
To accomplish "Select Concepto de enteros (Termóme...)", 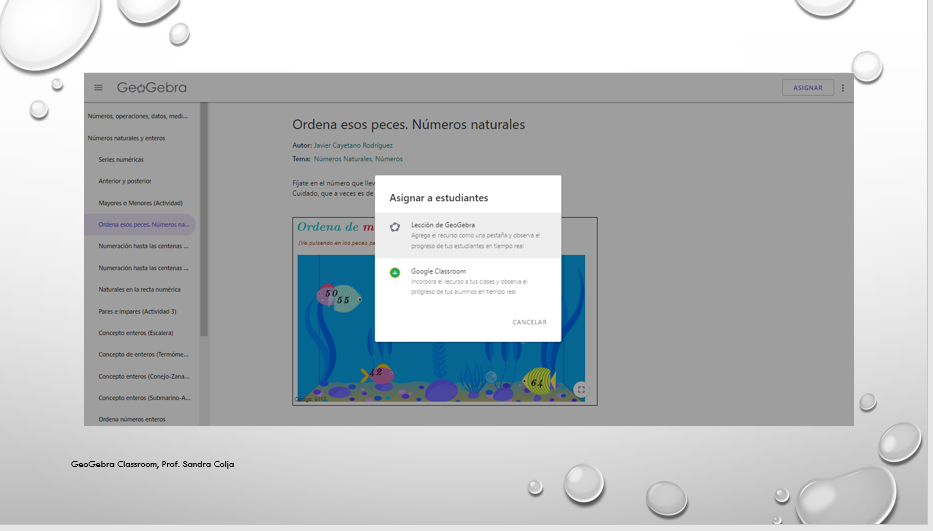I will tap(143, 354).
